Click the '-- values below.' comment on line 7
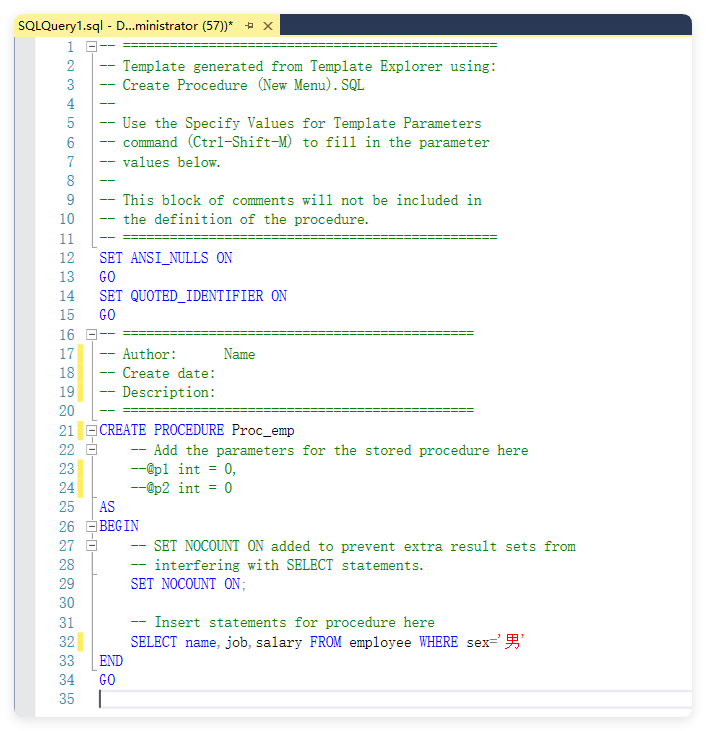The height and width of the screenshot is (731, 706). click(160, 162)
